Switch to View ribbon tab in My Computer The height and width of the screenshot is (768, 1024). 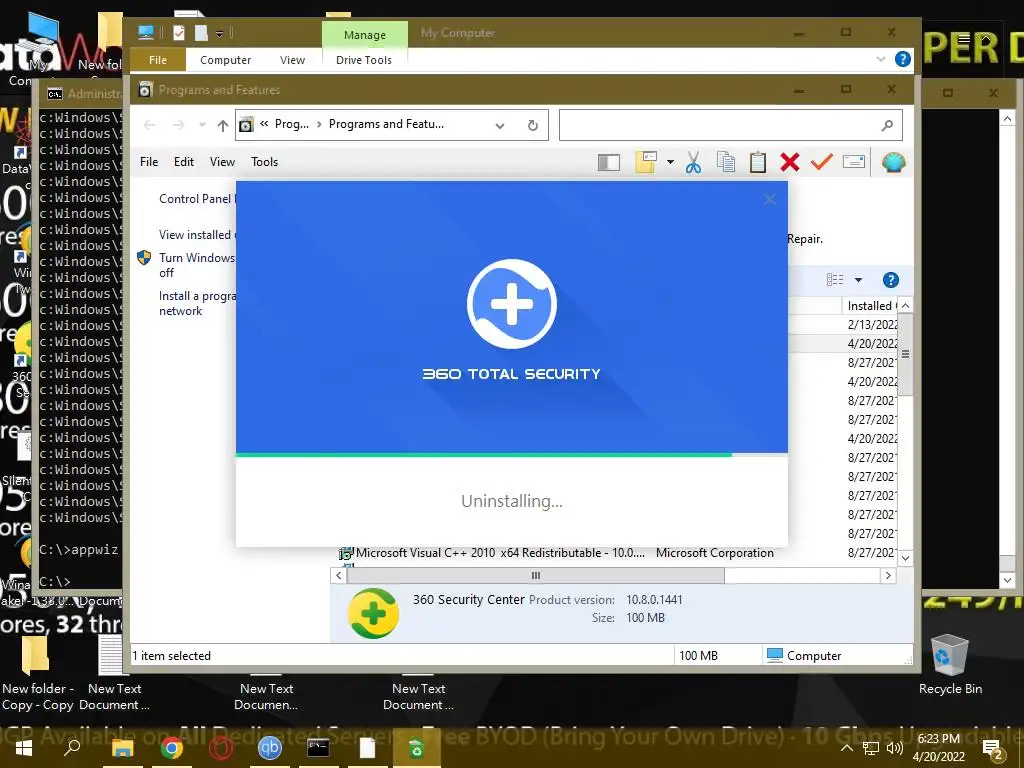[x=292, y=60]
